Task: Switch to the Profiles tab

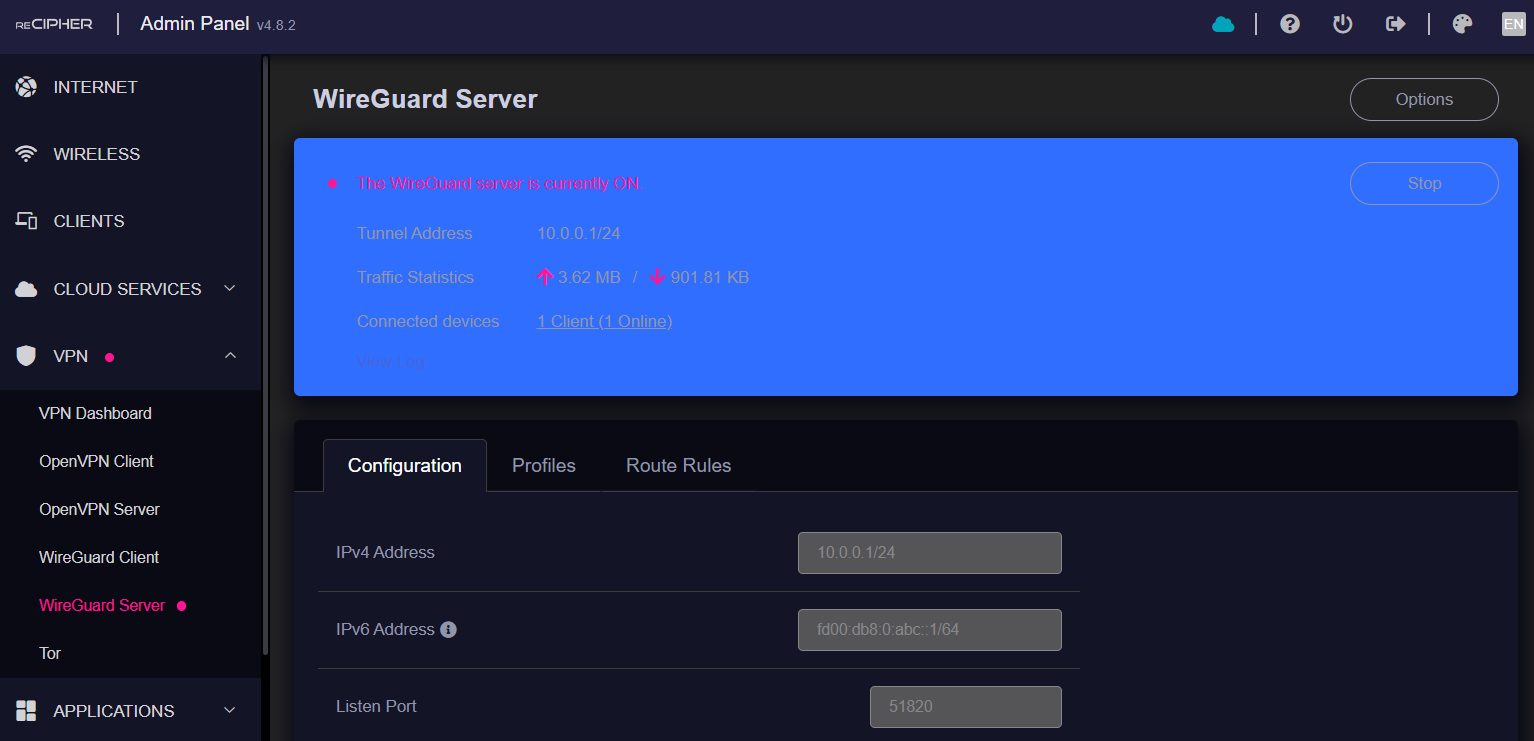Action: pyautogui.click(x=543, y=466)
